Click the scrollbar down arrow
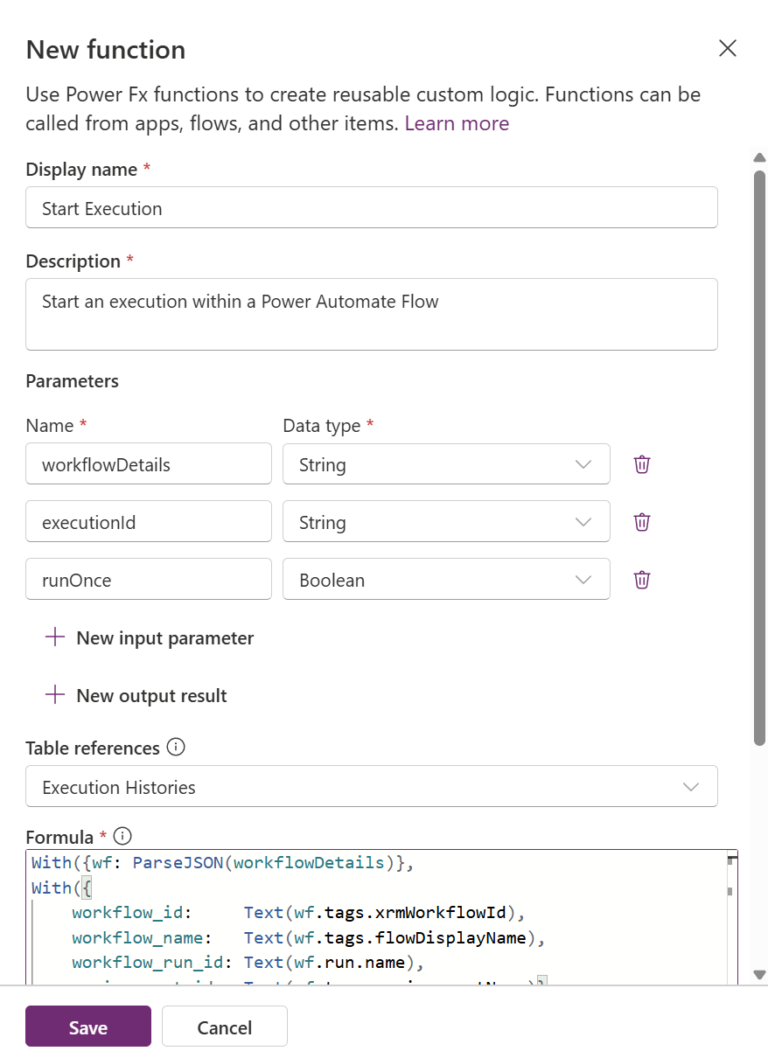 759,972
